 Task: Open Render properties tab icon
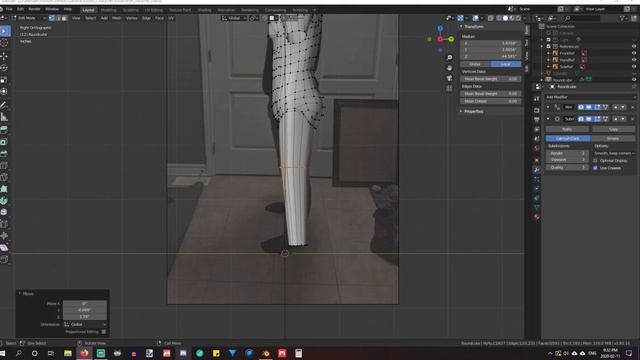pyautogui.click(x=536, y=110)
